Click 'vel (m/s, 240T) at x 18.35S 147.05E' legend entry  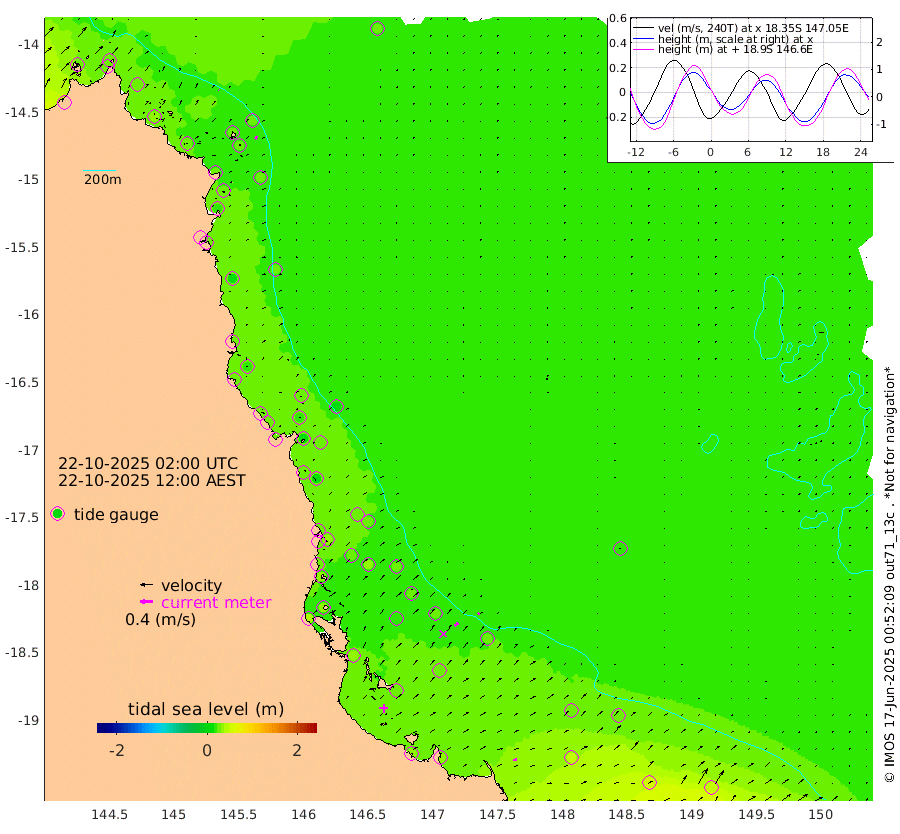753,28
